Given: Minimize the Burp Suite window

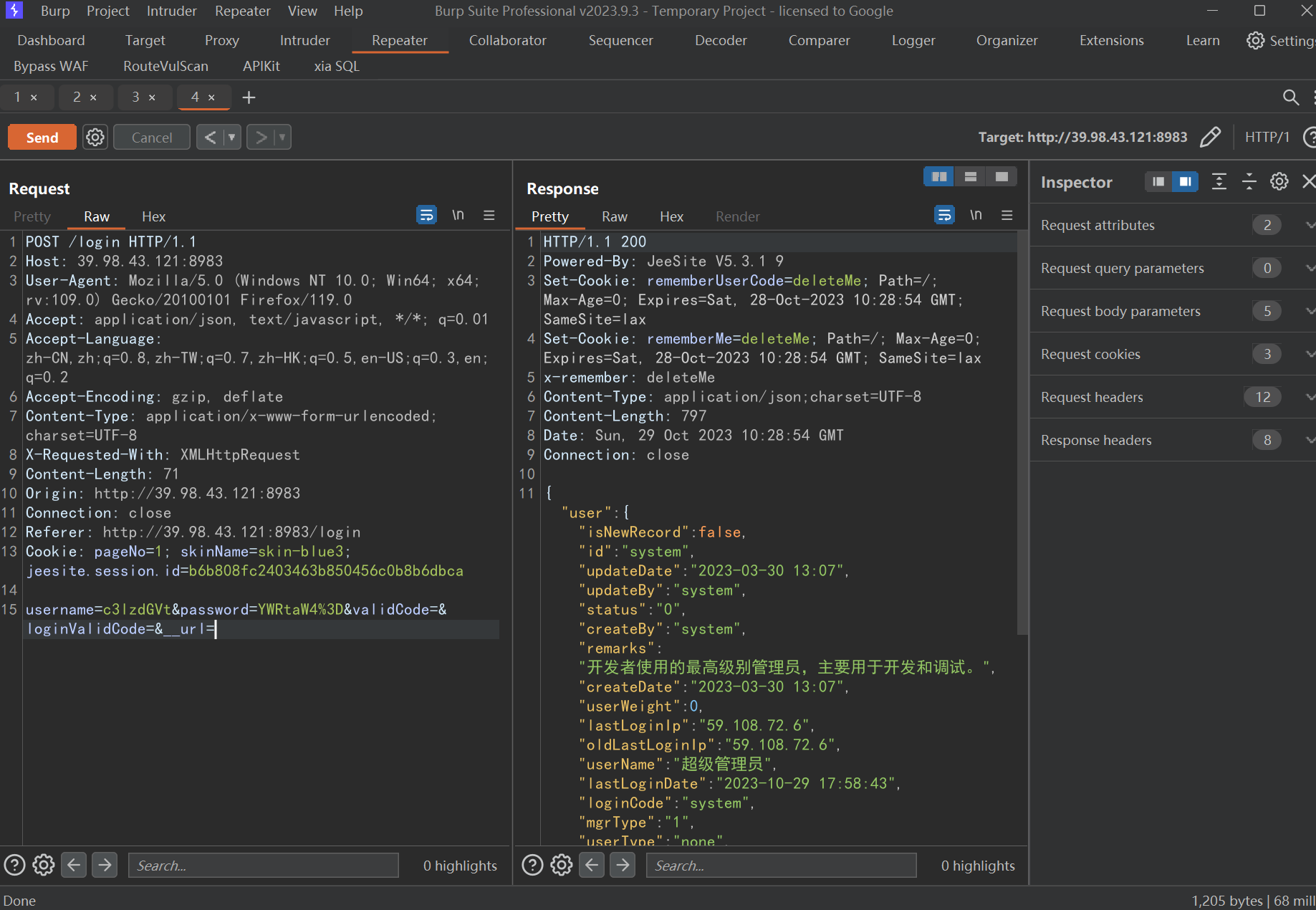Looking at the screenshot, I should click(x=1212, y=11).
